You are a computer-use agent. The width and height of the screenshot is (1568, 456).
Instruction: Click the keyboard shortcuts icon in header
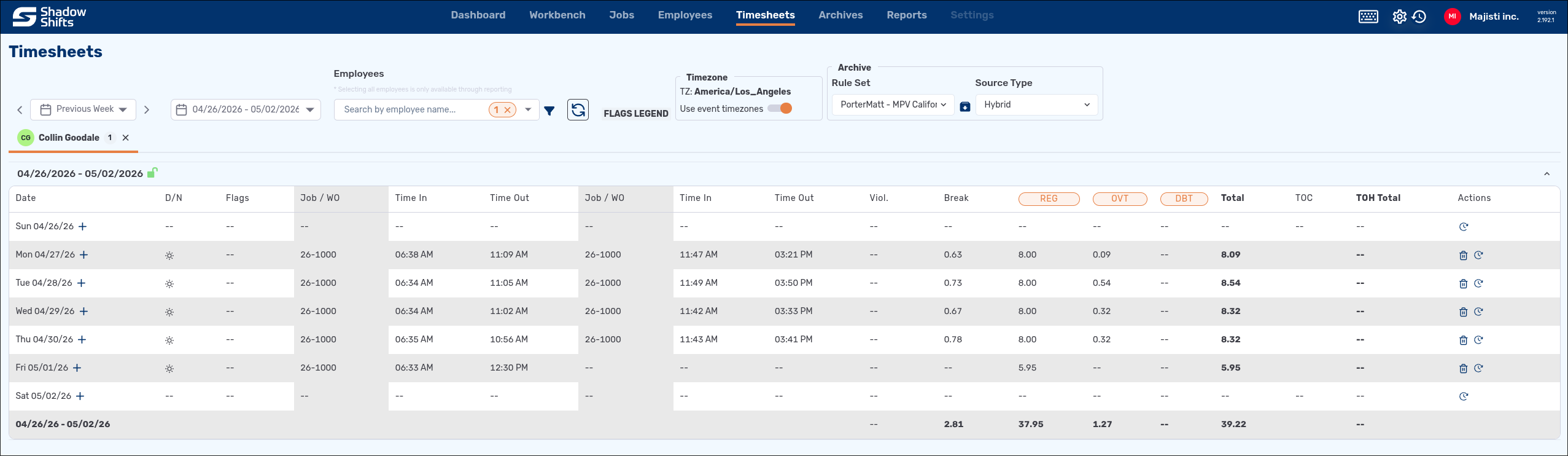pos(1368,17)
